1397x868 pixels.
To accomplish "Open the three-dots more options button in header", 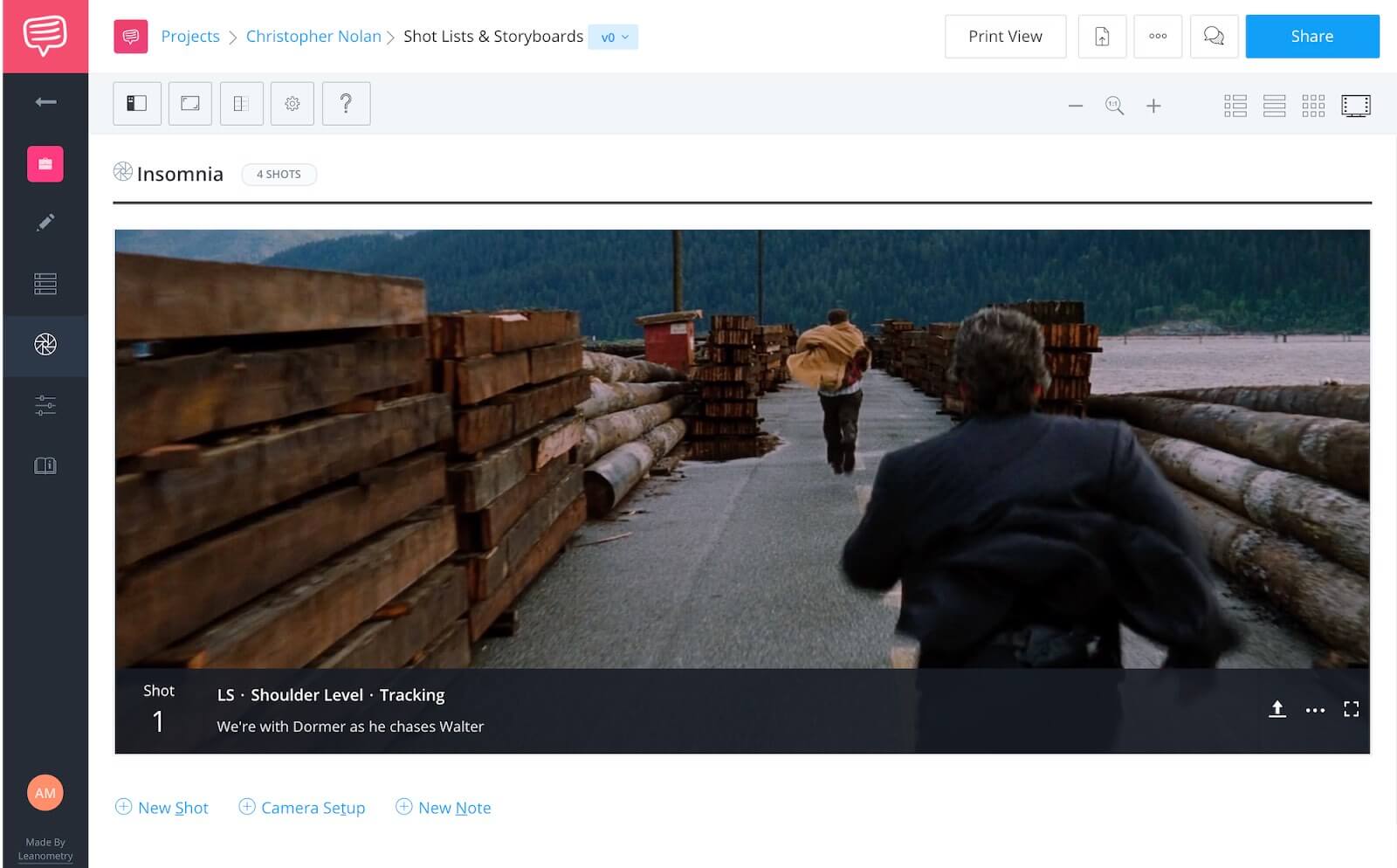I will 1158,37.
